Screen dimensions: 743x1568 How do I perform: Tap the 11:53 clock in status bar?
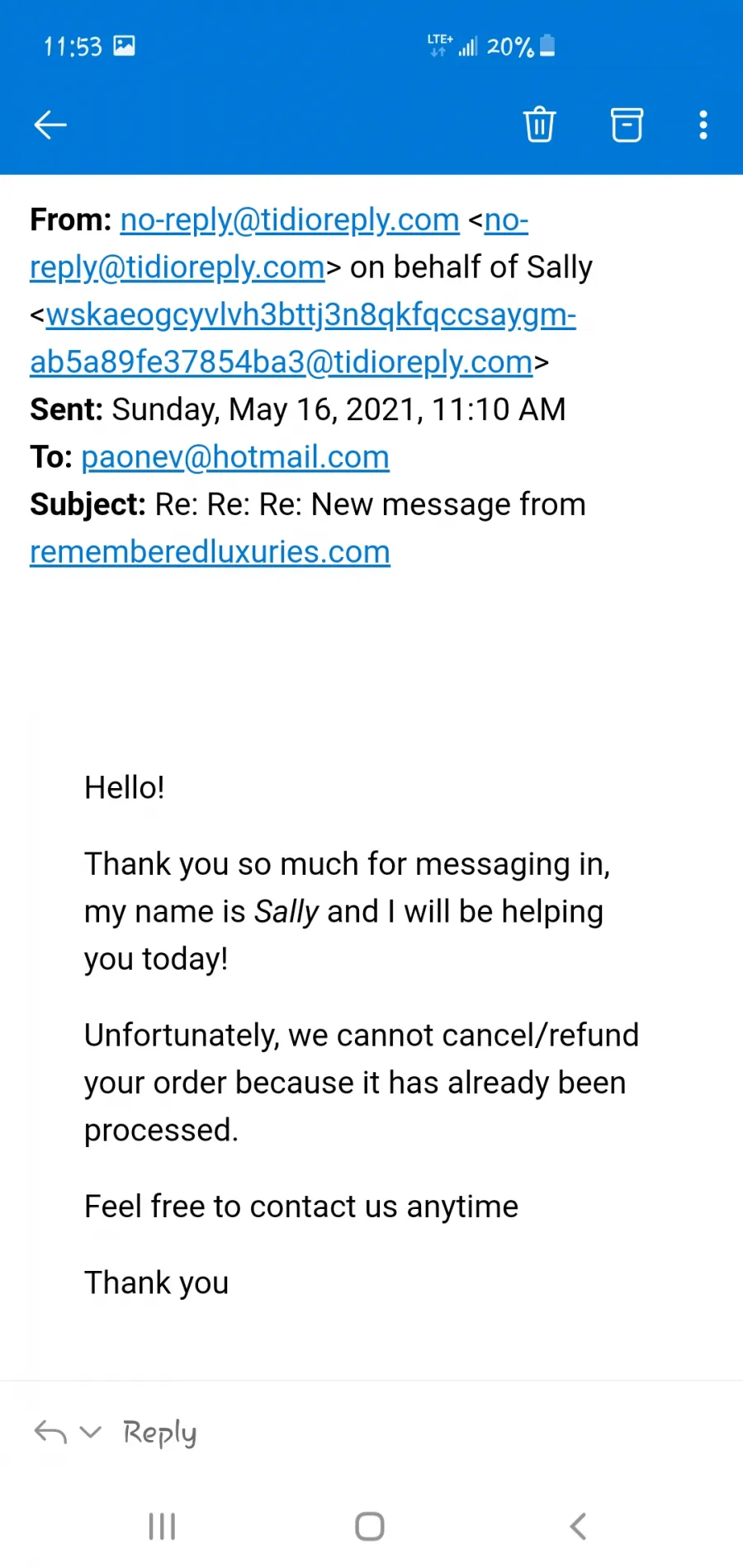click(x=73, y=46)
